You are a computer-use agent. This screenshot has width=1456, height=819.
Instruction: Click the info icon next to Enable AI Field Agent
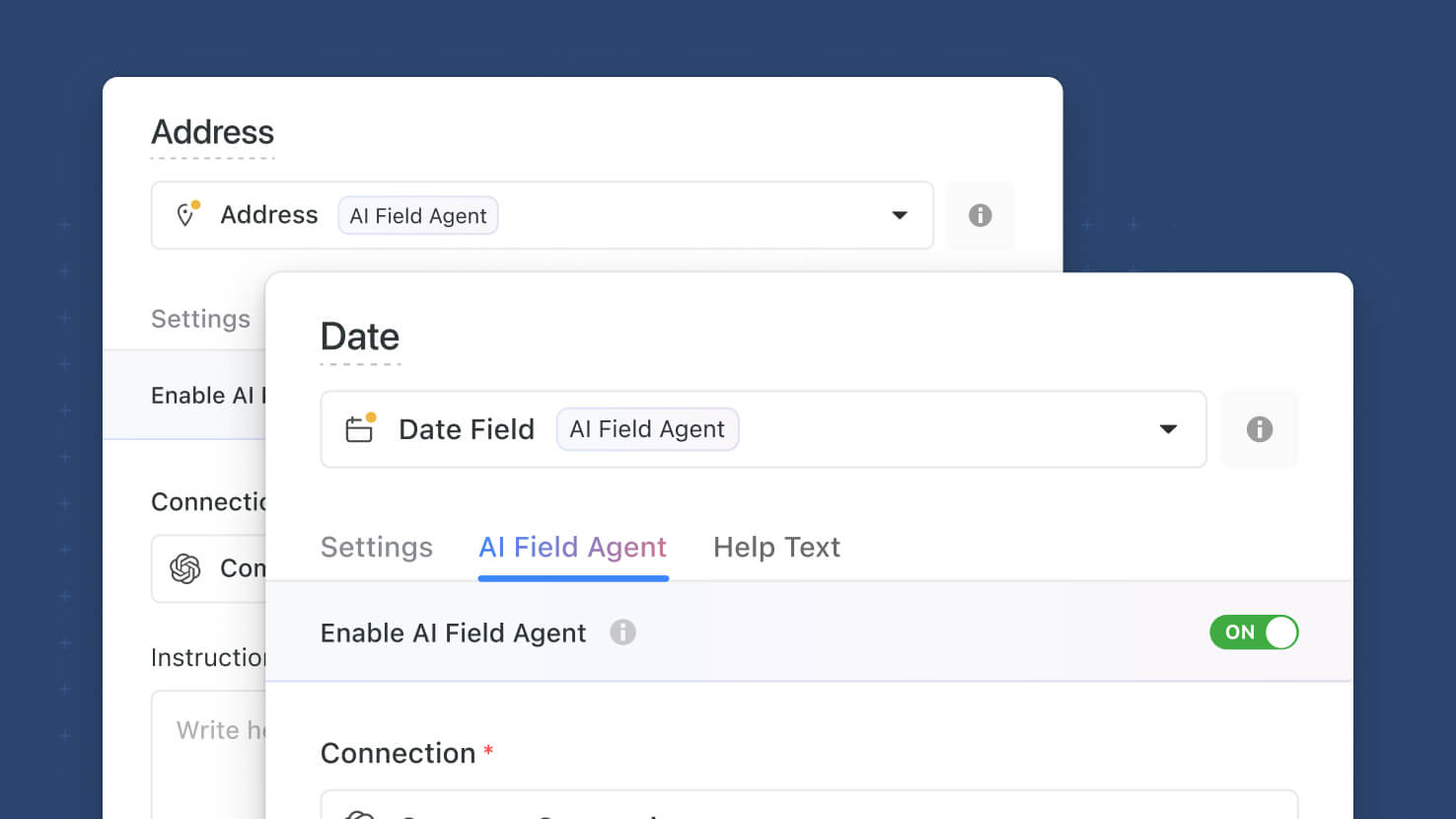tap(622, 633)
